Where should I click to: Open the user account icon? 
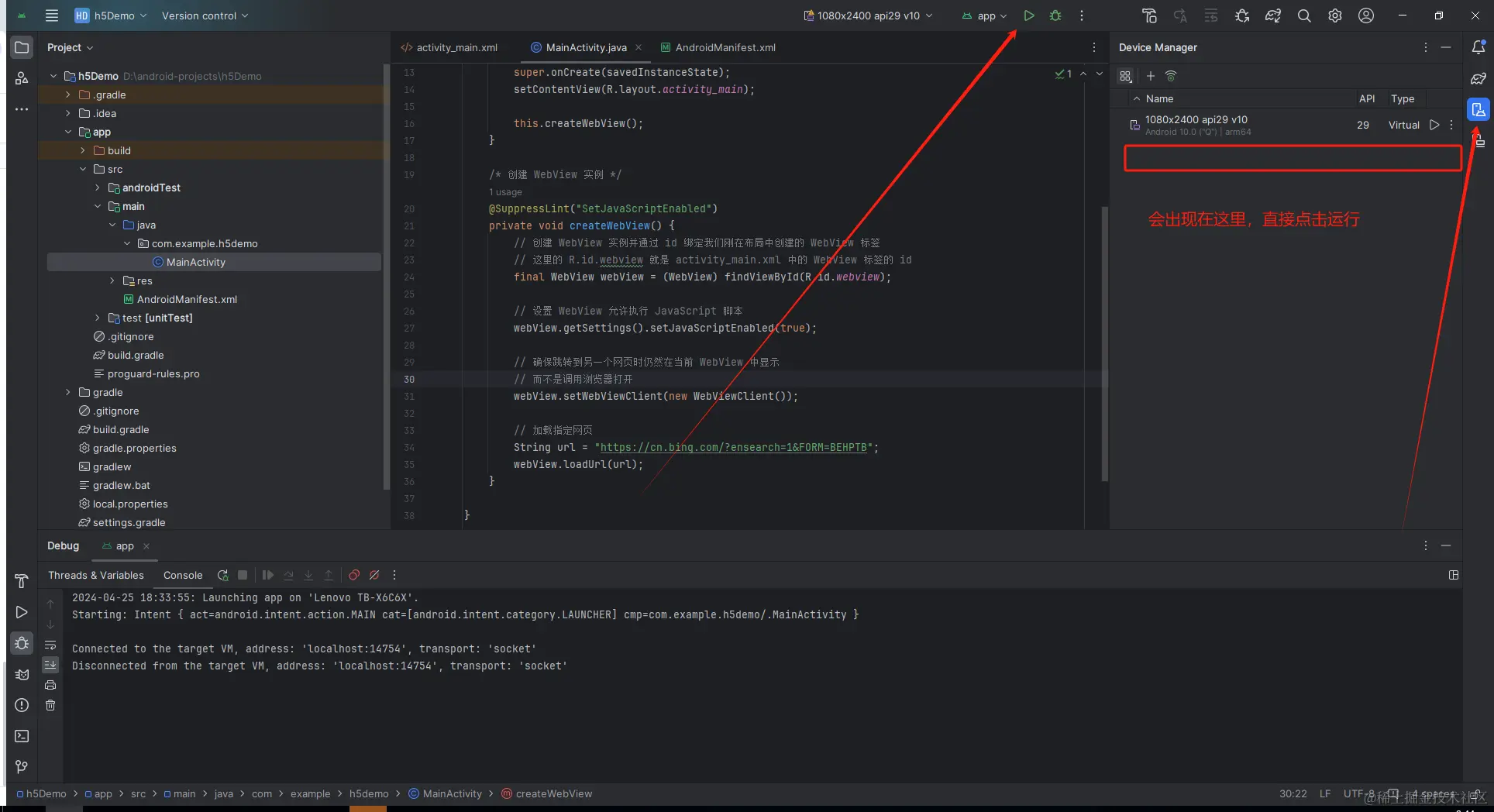tap(1366, 15)
